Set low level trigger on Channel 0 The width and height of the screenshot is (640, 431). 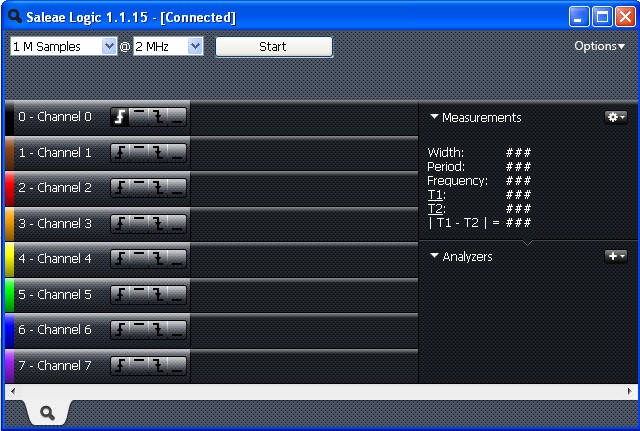point(177,117)
